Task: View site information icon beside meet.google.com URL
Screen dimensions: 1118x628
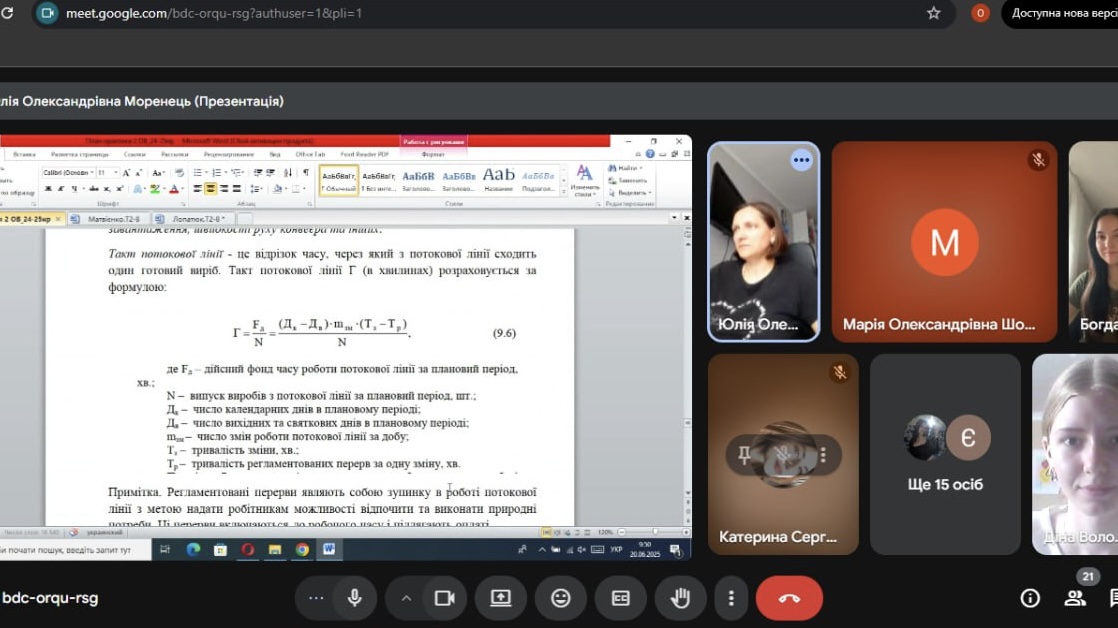Action: tap(47, 13)
